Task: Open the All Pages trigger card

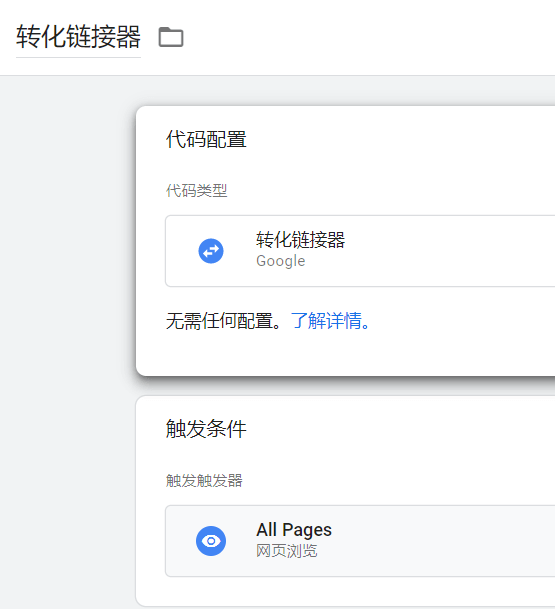Action: coord(360,541)
